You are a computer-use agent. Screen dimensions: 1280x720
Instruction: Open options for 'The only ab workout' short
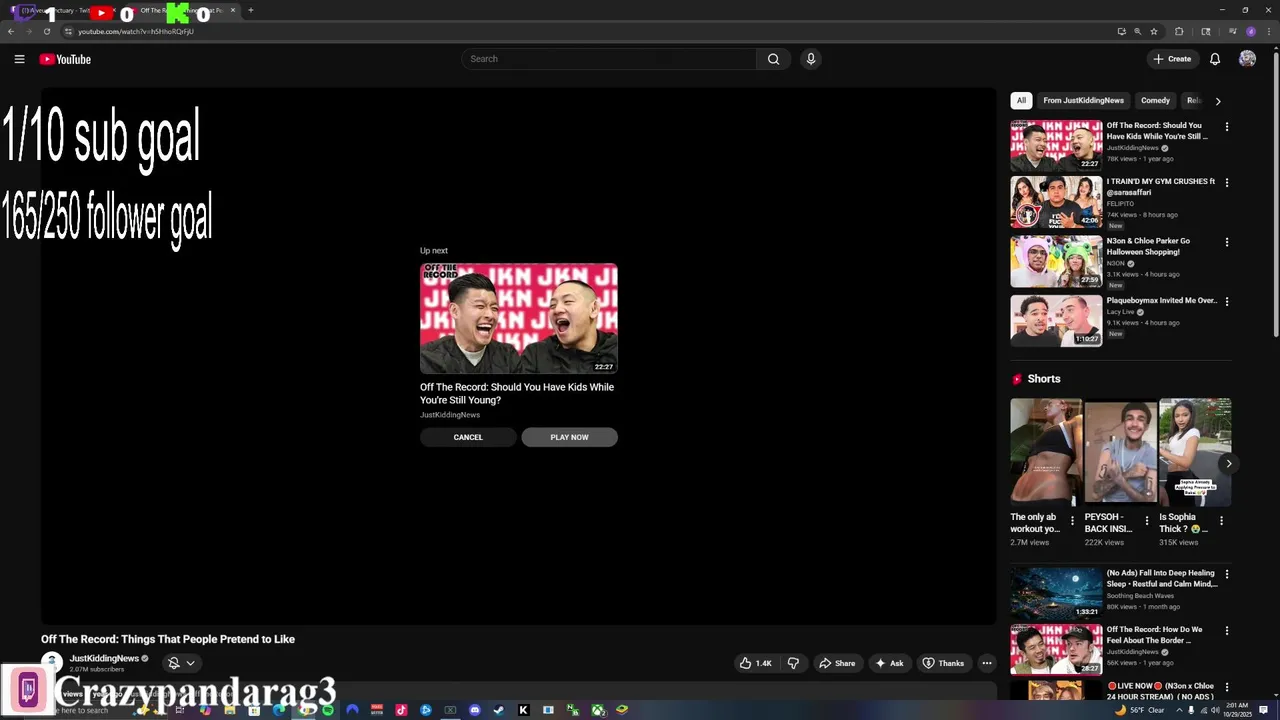(x=1072, y=521)
